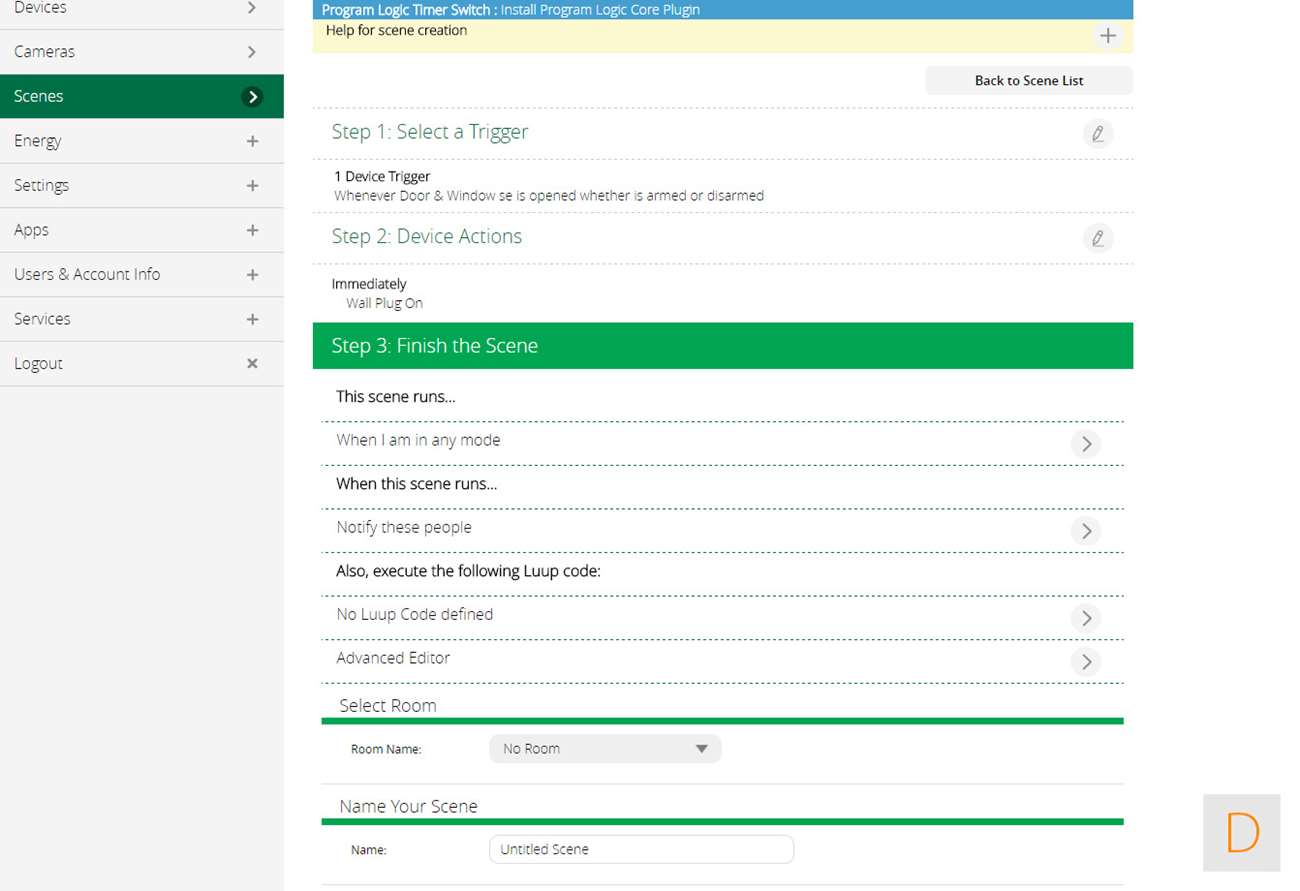Screen dimensions: 1300x891
Task: Open Users & Account Info menu
Action: pyautogui.click(x=141, y=275)
